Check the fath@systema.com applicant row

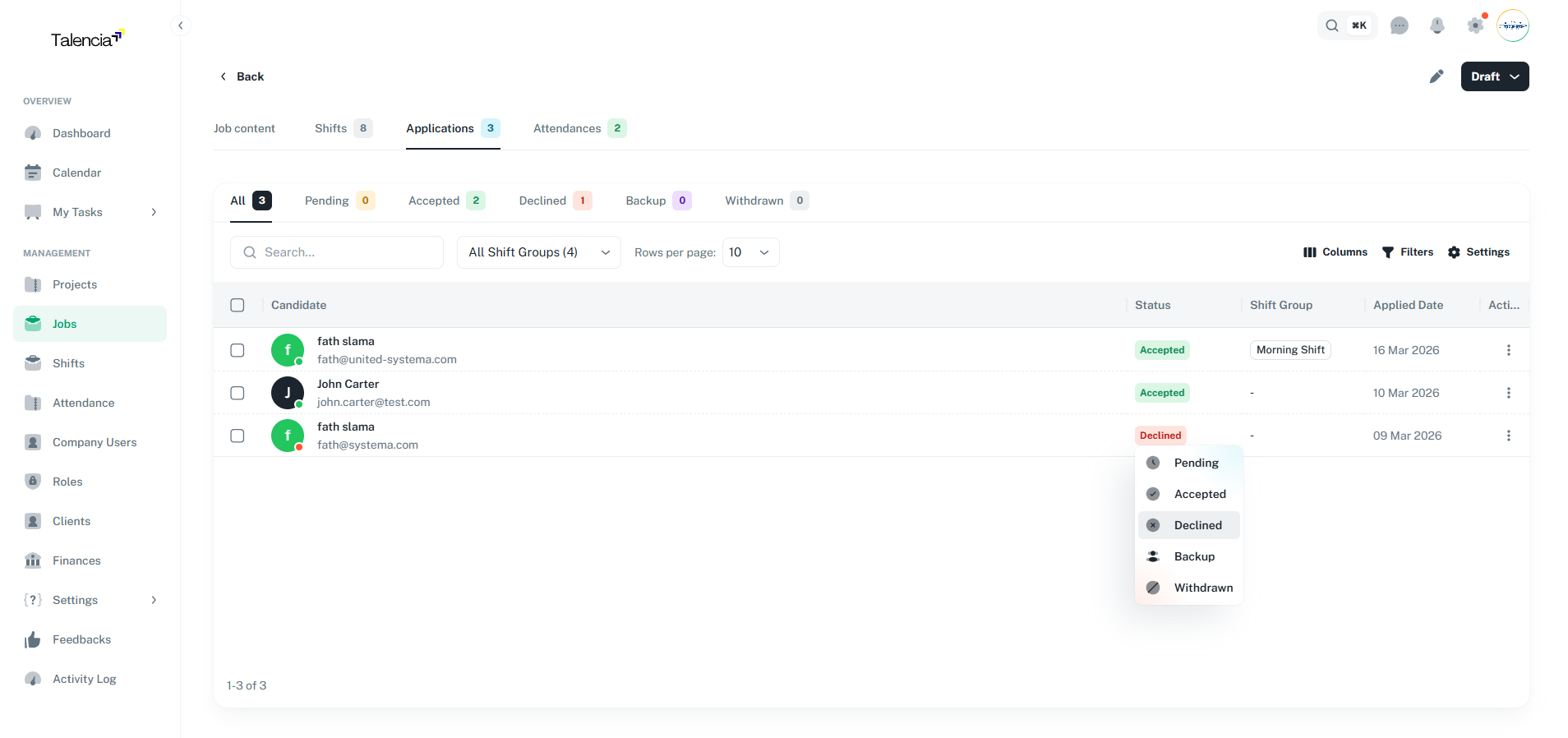click(x=238, y=436)
